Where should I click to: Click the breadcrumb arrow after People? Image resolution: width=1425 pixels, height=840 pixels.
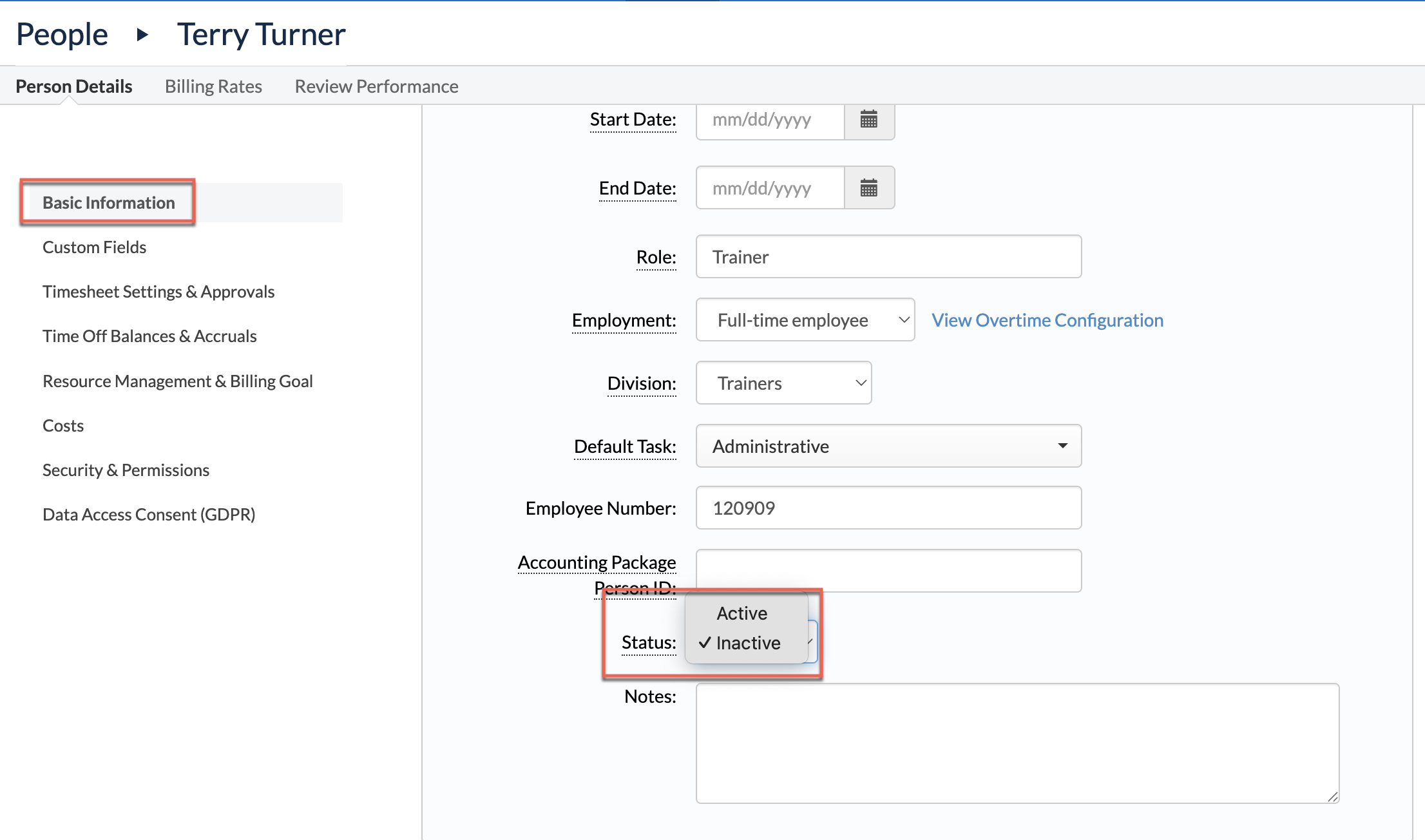(x=141, y=35)
